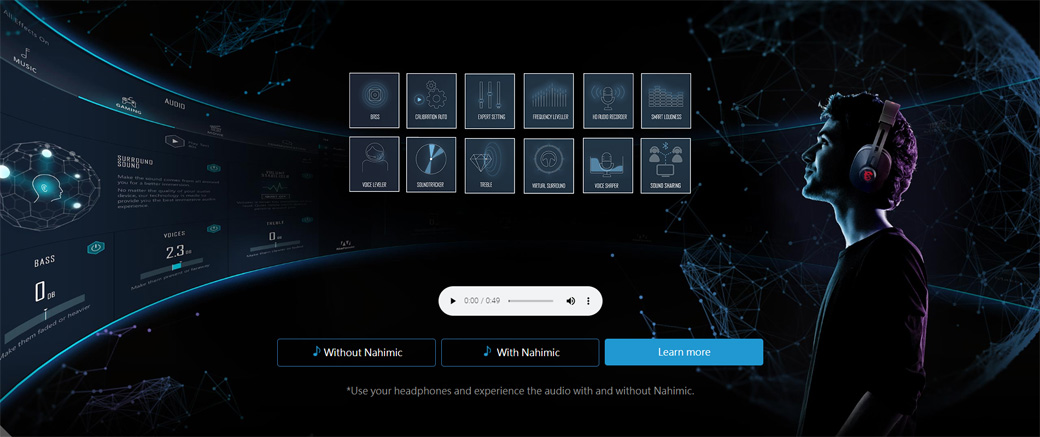The image size is (1040, 437).
Task: Toggle the Surround Sound power button
Action: tap(214, 168)
